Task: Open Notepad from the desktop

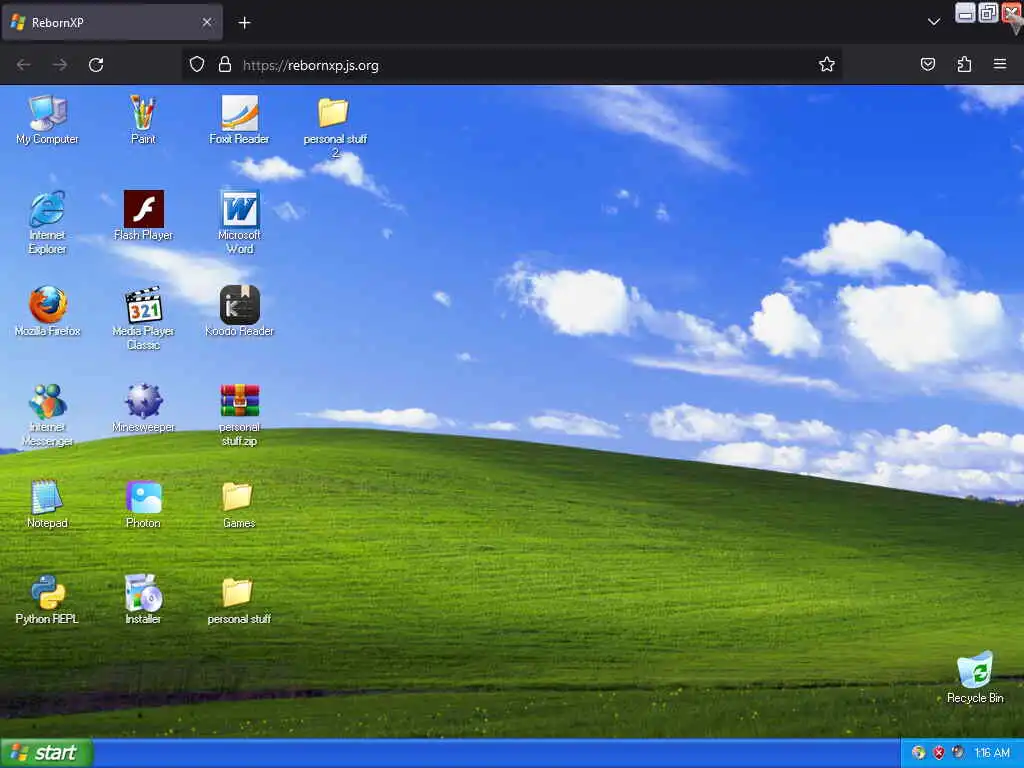Action: (47, 504)
